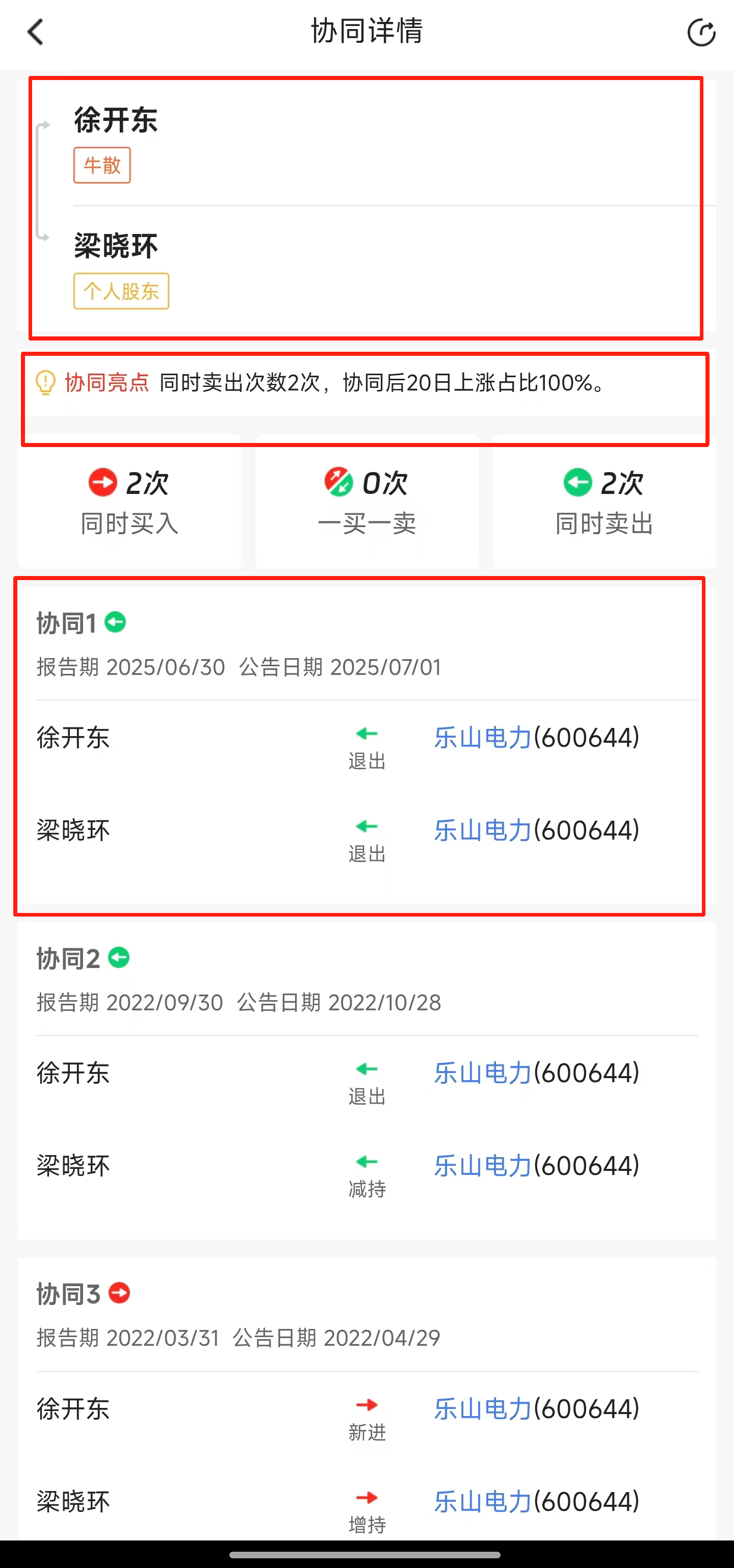The width and height of the screenshot is (734, 1568).
Task: Tap the 个人股东 tag under 梁晓环
Action: click(121, 291)
